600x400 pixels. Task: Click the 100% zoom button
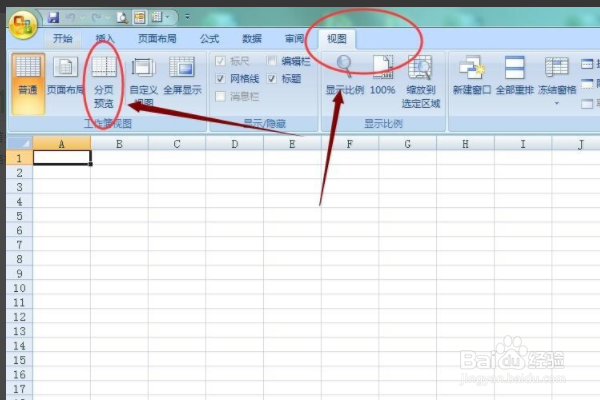coord(382,75)
